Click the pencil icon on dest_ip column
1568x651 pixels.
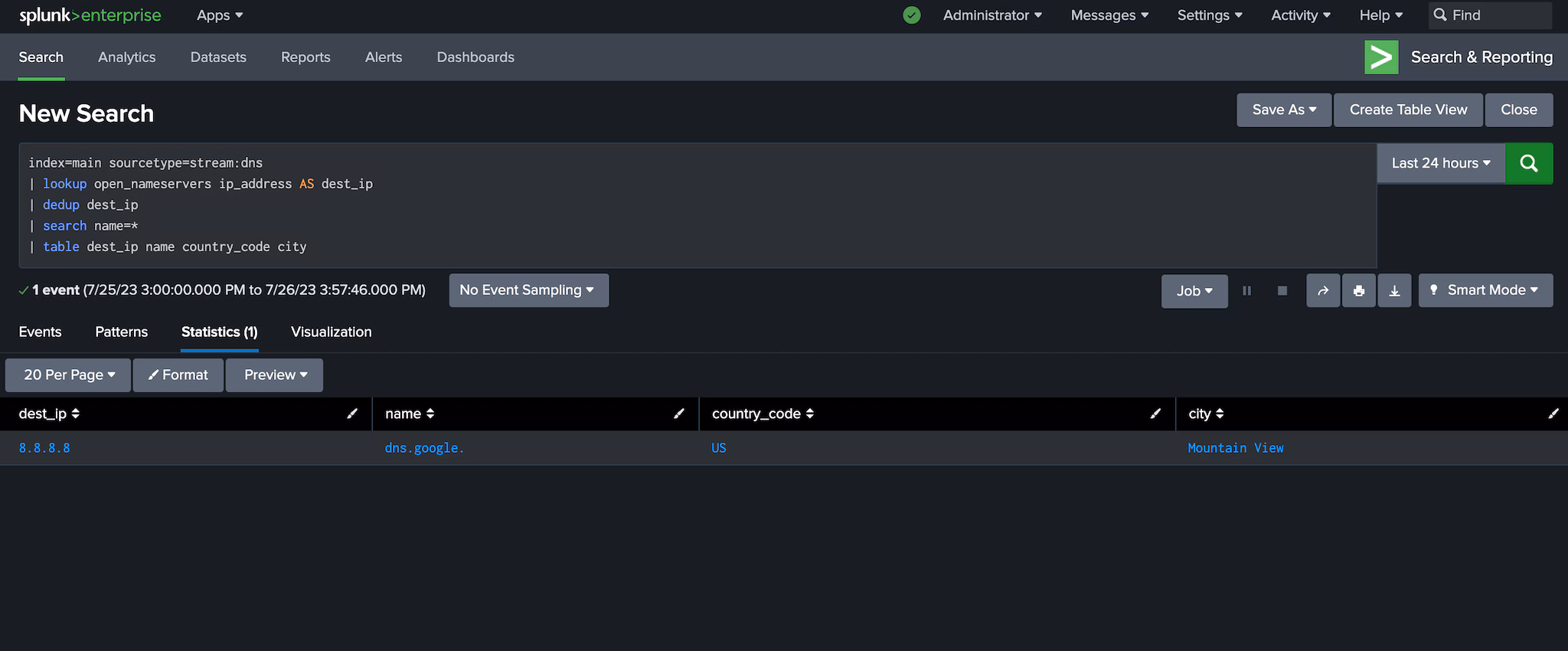coord(352,414)
